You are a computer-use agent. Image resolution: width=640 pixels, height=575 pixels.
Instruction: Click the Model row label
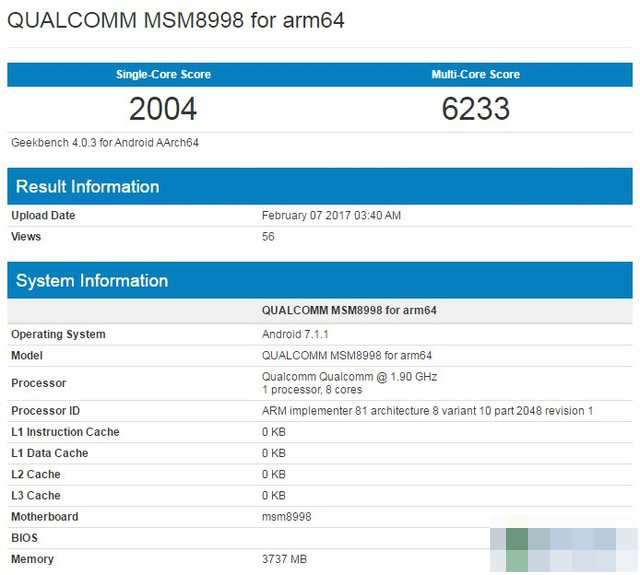27,355
